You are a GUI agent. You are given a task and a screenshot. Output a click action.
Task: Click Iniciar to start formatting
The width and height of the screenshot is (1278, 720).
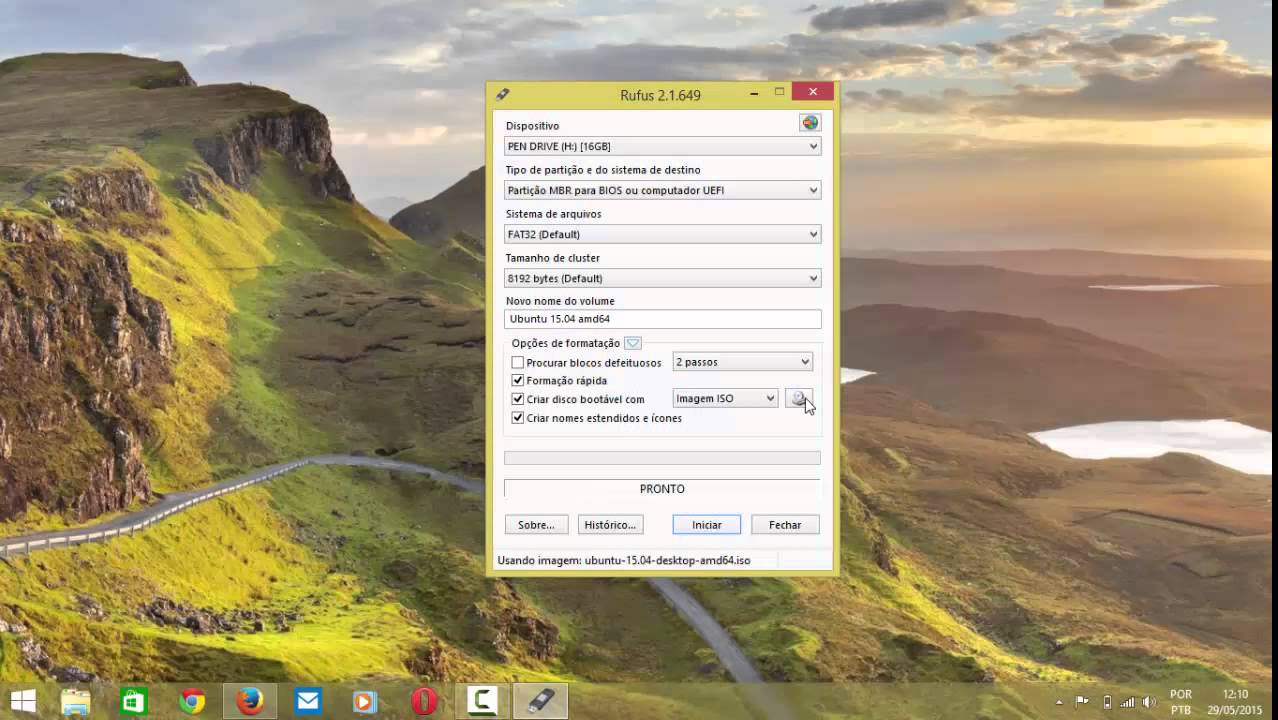(x=706, y=525)
